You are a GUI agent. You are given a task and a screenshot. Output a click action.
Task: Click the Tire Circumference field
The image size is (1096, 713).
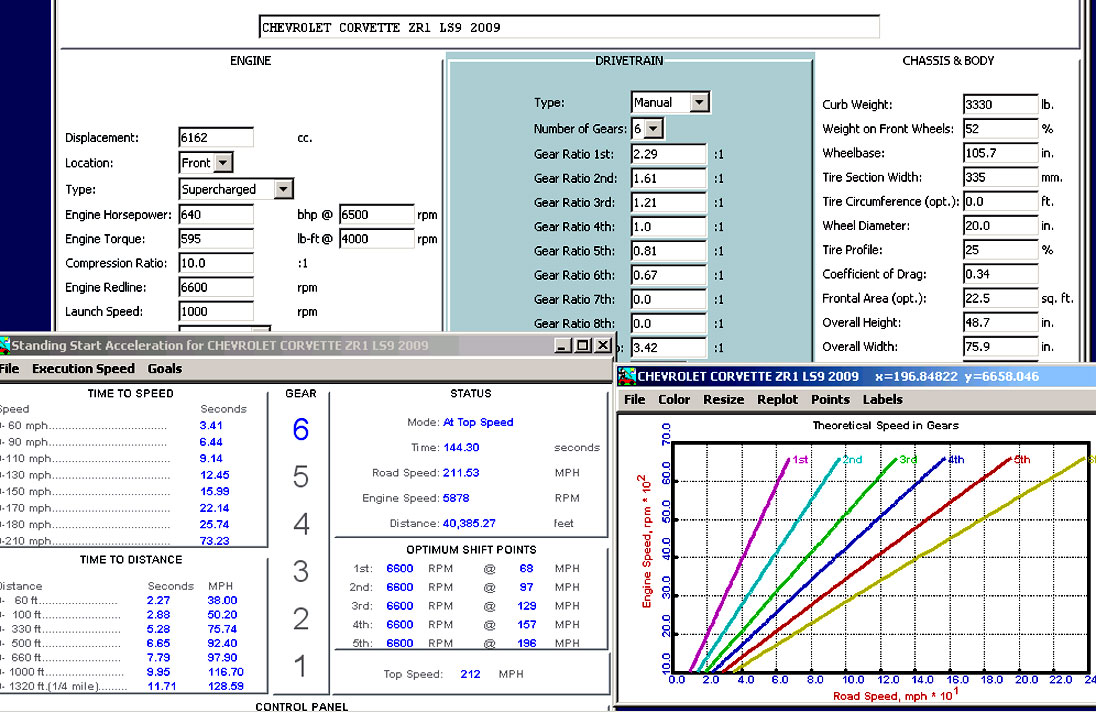1000,201
